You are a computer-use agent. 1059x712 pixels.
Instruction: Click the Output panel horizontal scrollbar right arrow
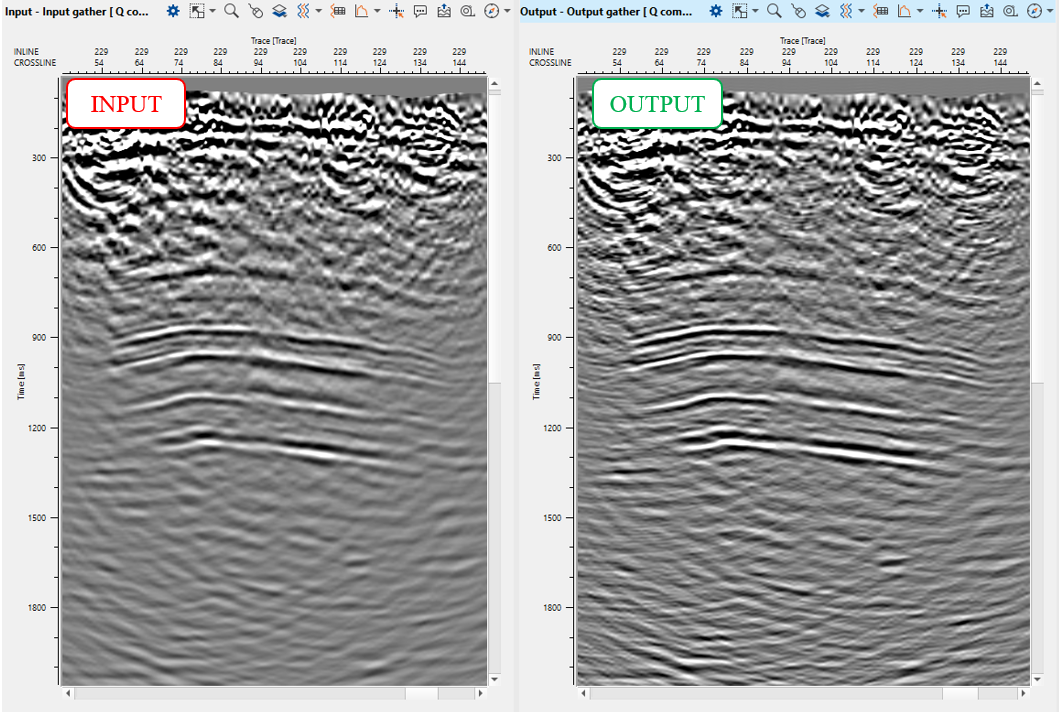pos(1022,692)
